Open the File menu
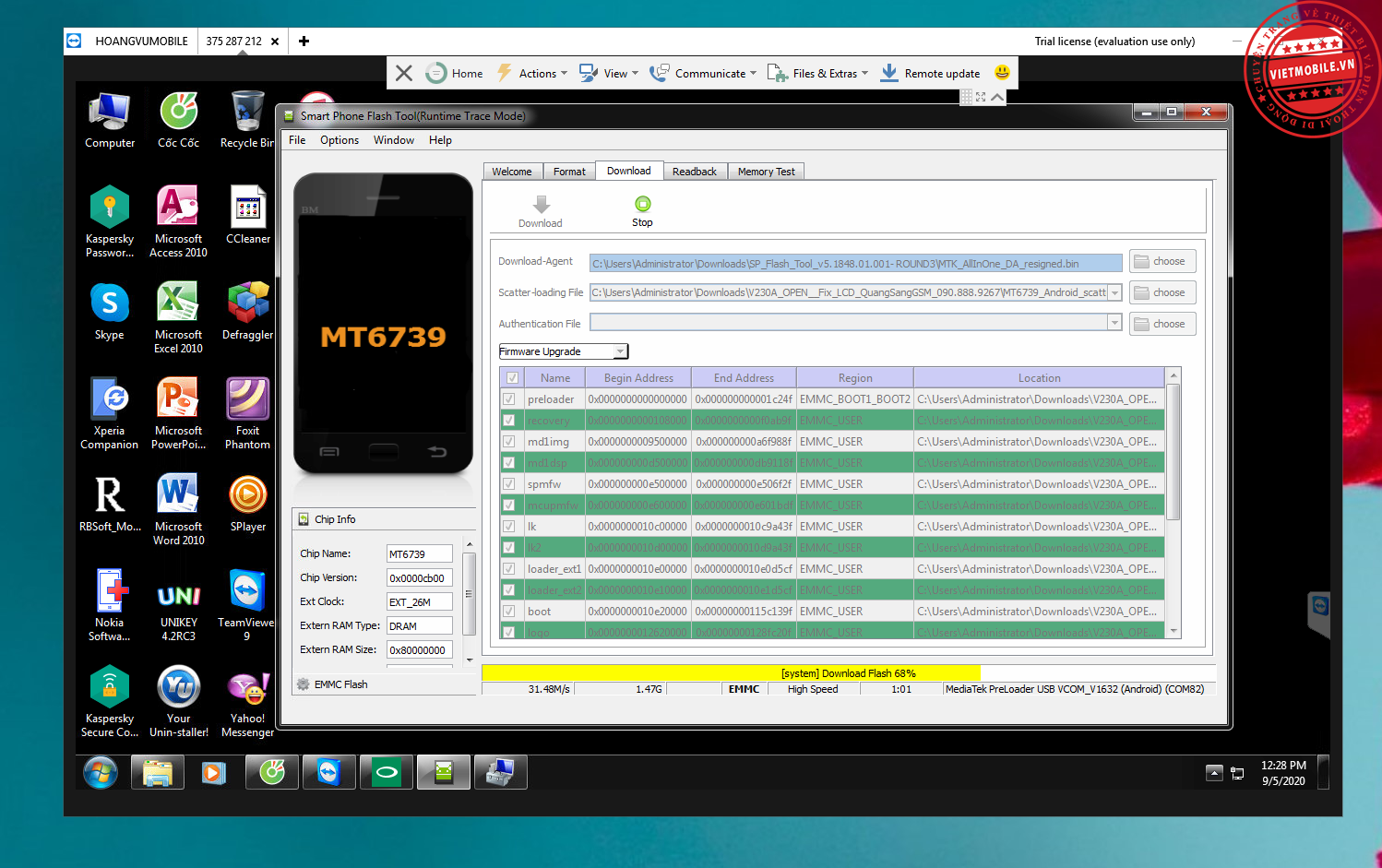1382x868 pixels. point(297,140)
